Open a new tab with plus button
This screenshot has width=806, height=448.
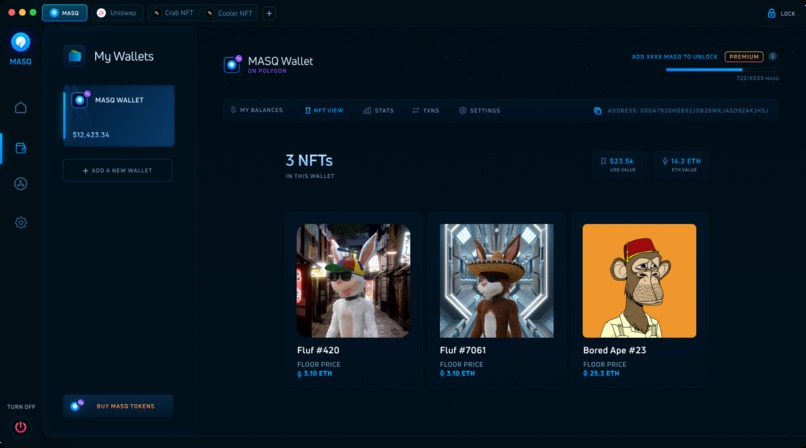tap(269, 13)
